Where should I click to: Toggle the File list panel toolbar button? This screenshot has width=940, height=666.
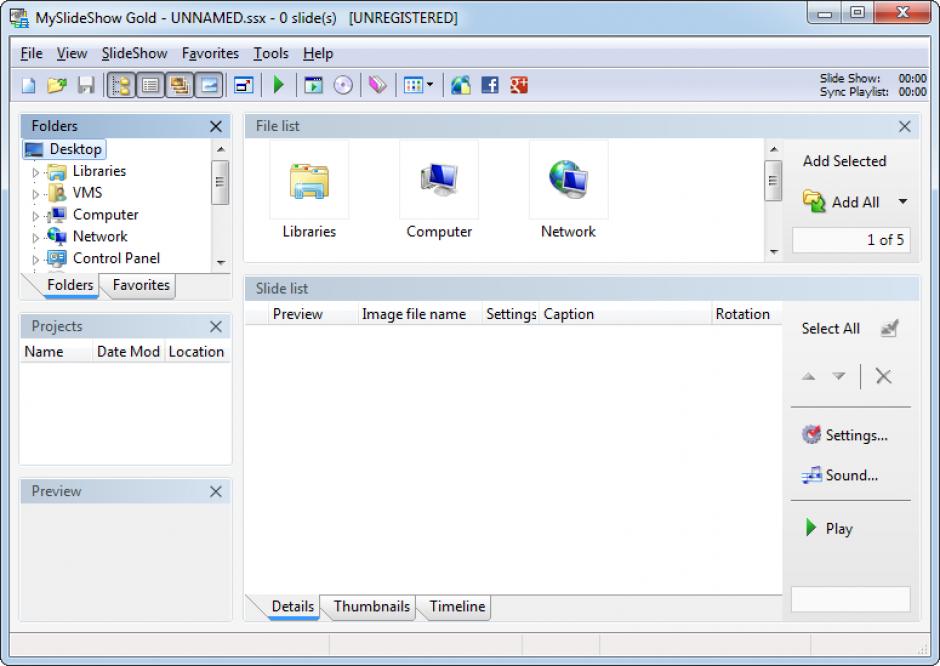coord(150,86)
